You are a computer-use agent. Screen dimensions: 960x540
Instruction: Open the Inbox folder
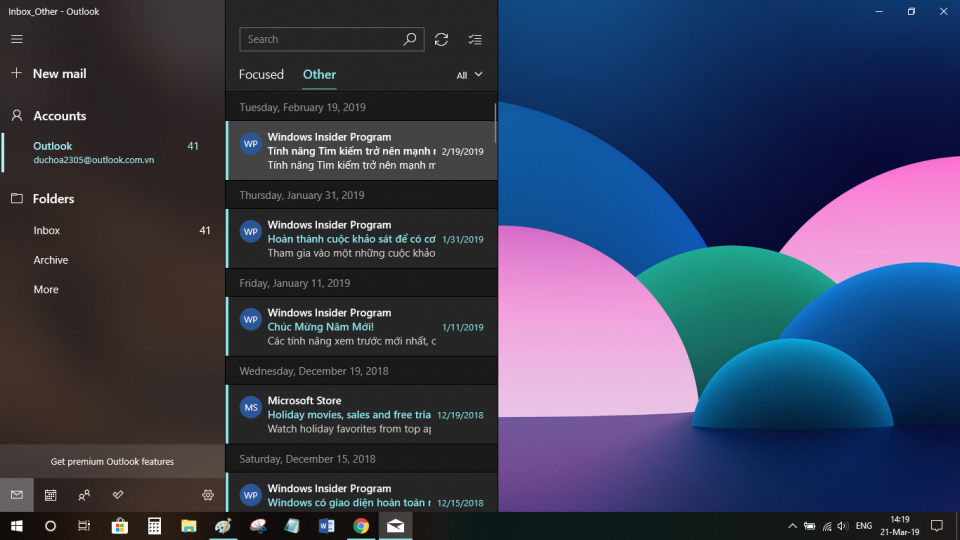click(x=113, y=230)
